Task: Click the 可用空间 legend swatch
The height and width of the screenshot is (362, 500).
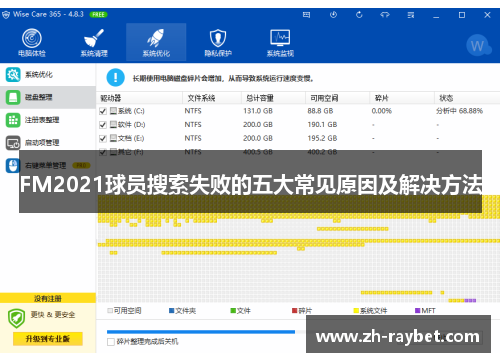Action: [x=110, y=311]
